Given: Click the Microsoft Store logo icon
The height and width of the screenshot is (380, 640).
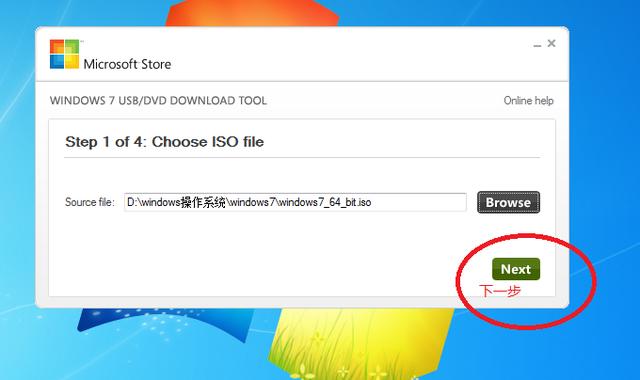Looking at the screenshot, I should pyautogui.click(x=64, y=54).
